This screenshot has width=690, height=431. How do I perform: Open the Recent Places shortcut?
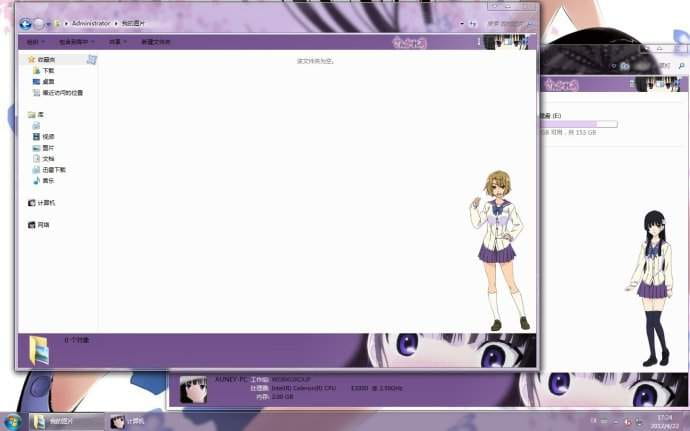(60, 93)
